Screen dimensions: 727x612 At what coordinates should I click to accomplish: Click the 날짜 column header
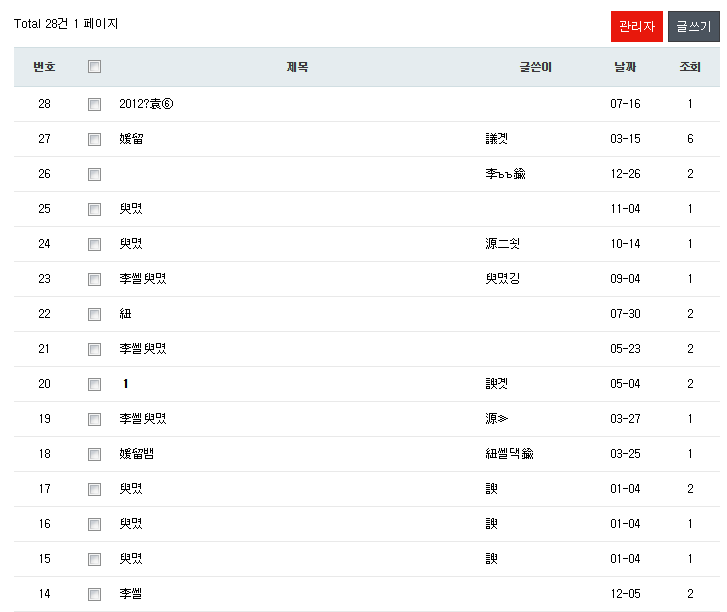(x=625, y=67)
